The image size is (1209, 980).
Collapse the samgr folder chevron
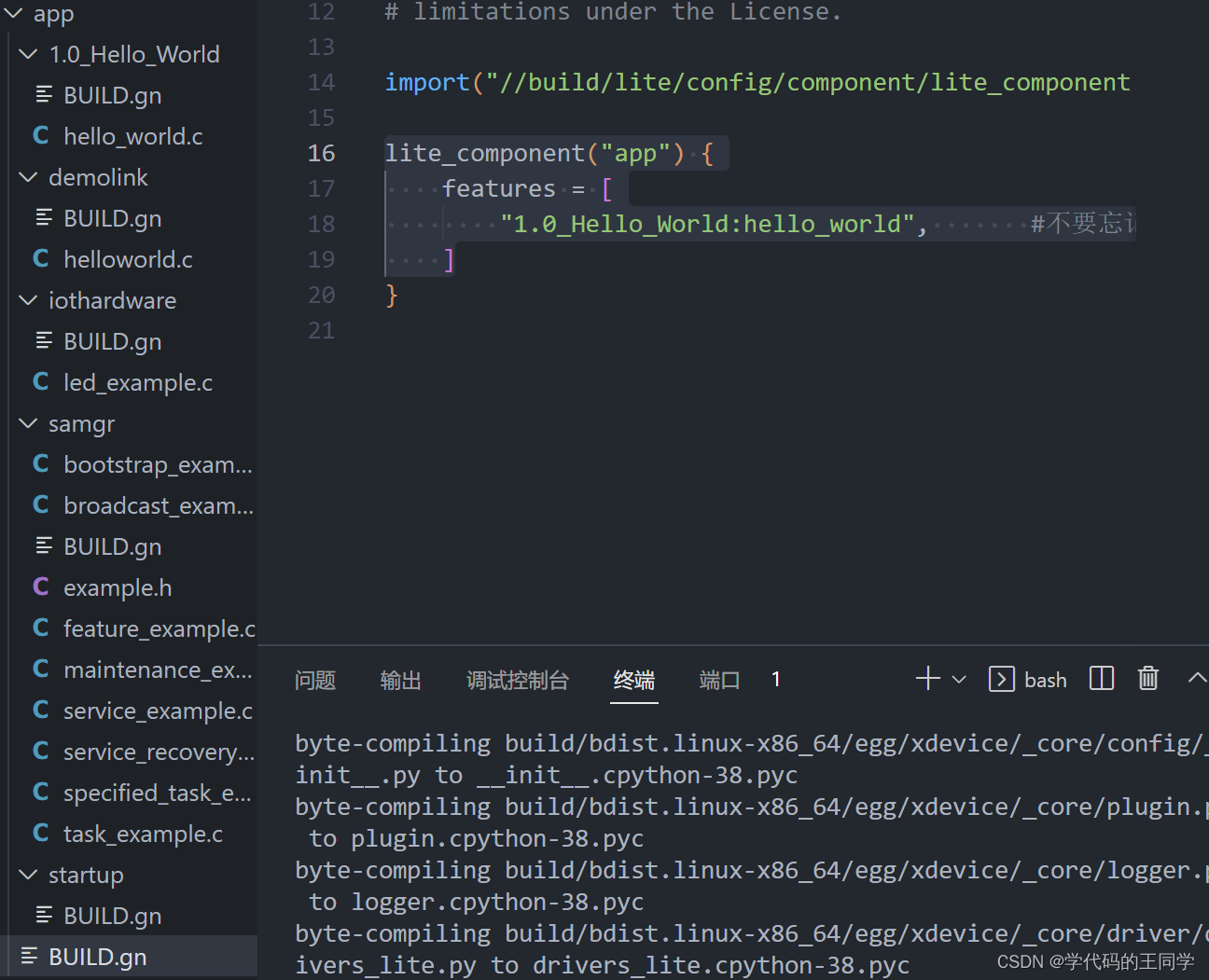tap(28, 423)
